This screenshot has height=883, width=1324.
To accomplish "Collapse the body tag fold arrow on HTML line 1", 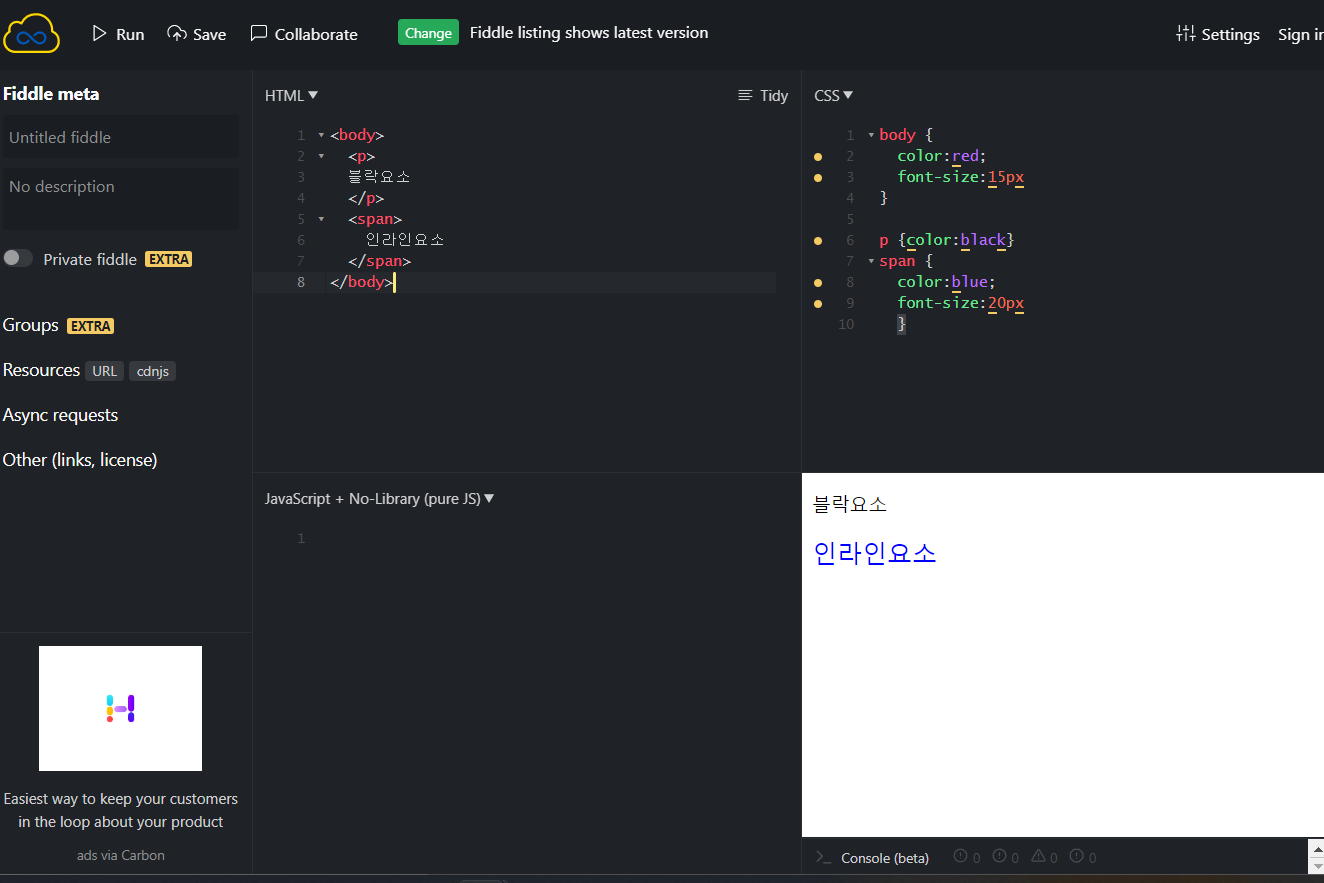I will pyautogui.click(x=321, y=135).
